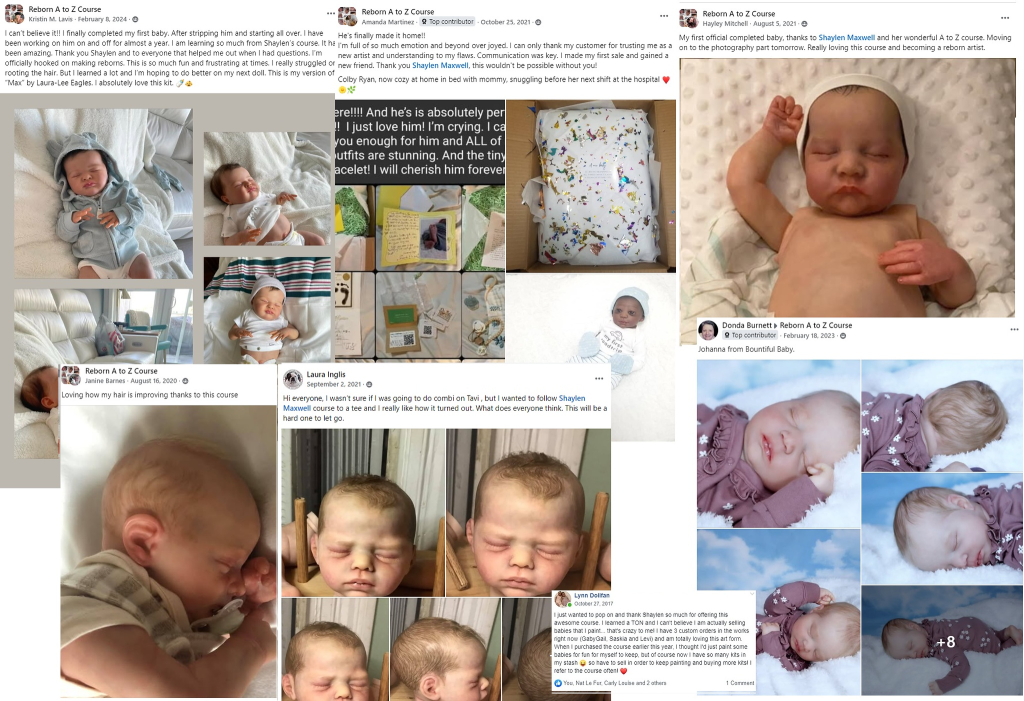Viewport: 1024px width, 701px height.
Task: Open confetti package photo in Amanda's post
Action: coord(591,186)
